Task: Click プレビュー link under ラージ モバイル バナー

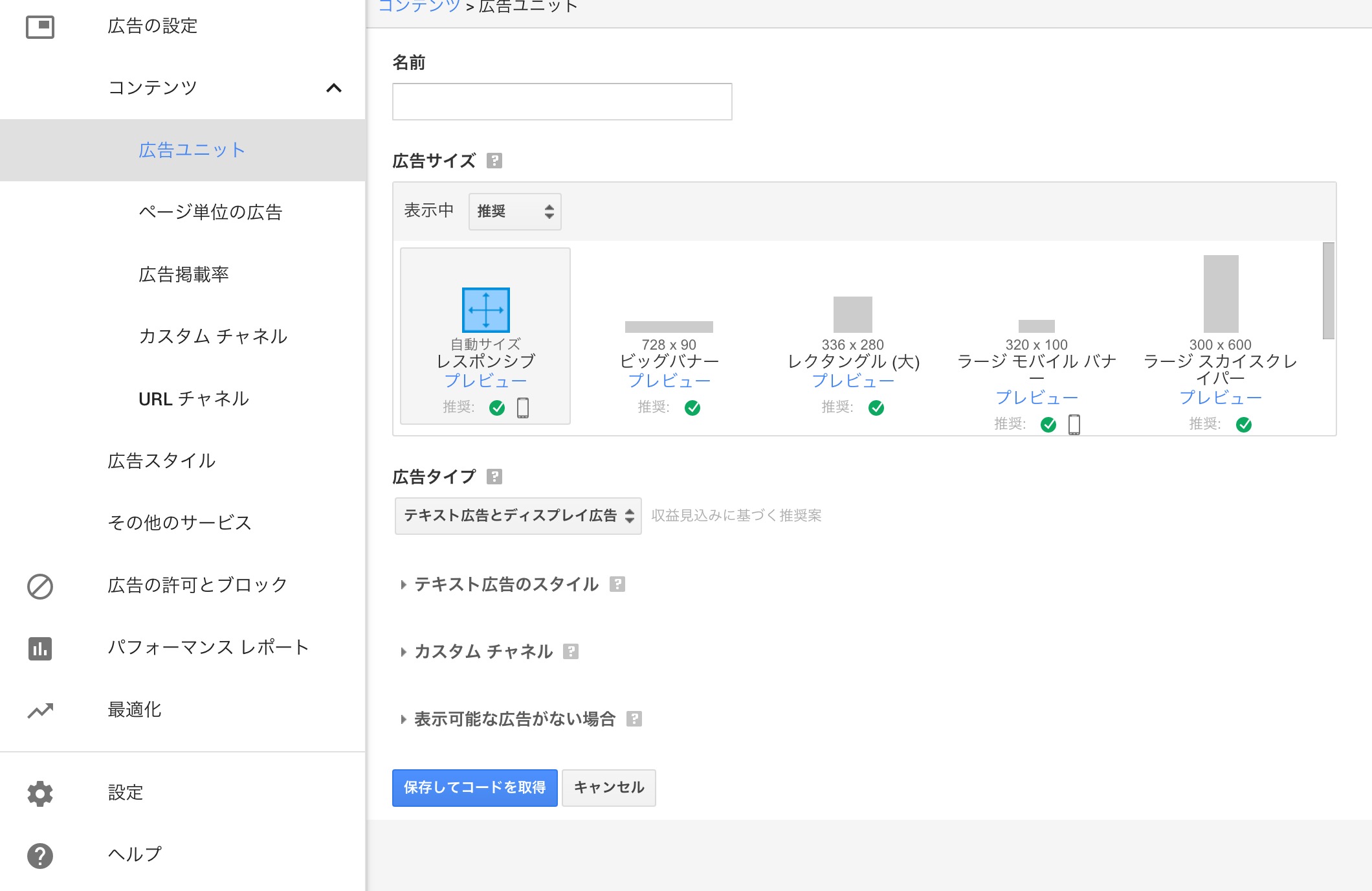Action: (x=1037, y=398)
